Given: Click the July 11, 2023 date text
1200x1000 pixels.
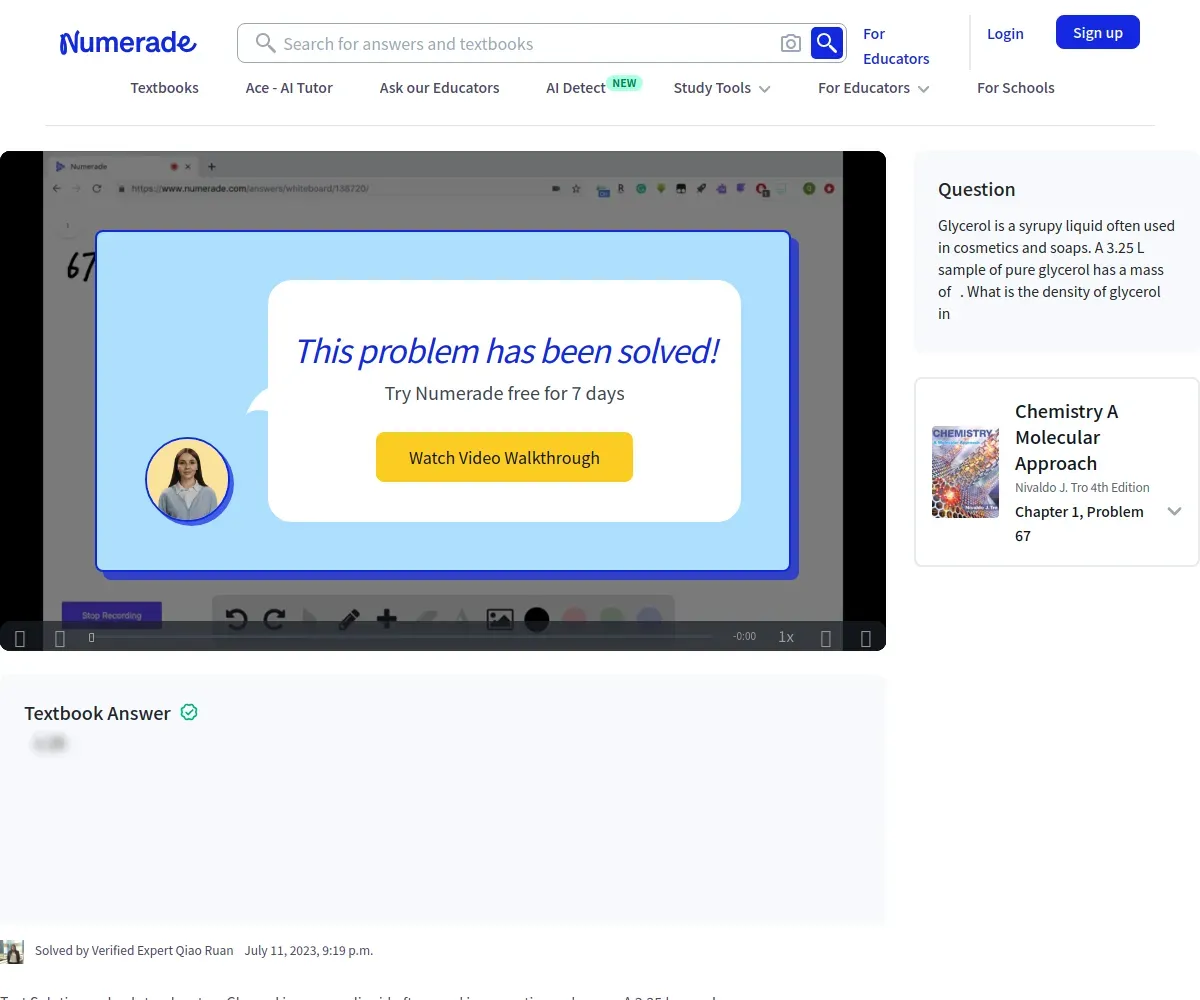Looking at the screenshot, I should (x=309, y=950).
